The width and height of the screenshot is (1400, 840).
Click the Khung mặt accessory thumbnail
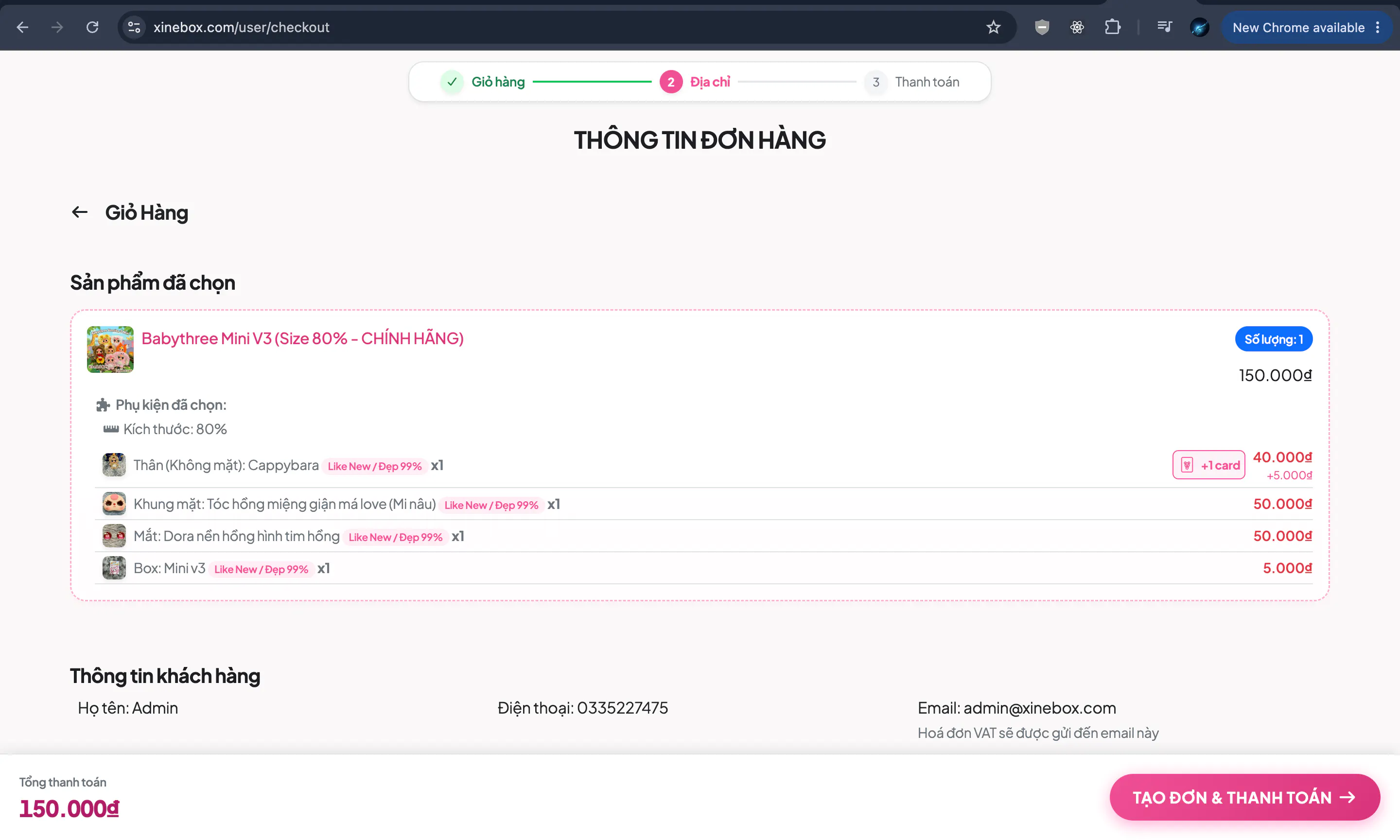coord(114,504)
